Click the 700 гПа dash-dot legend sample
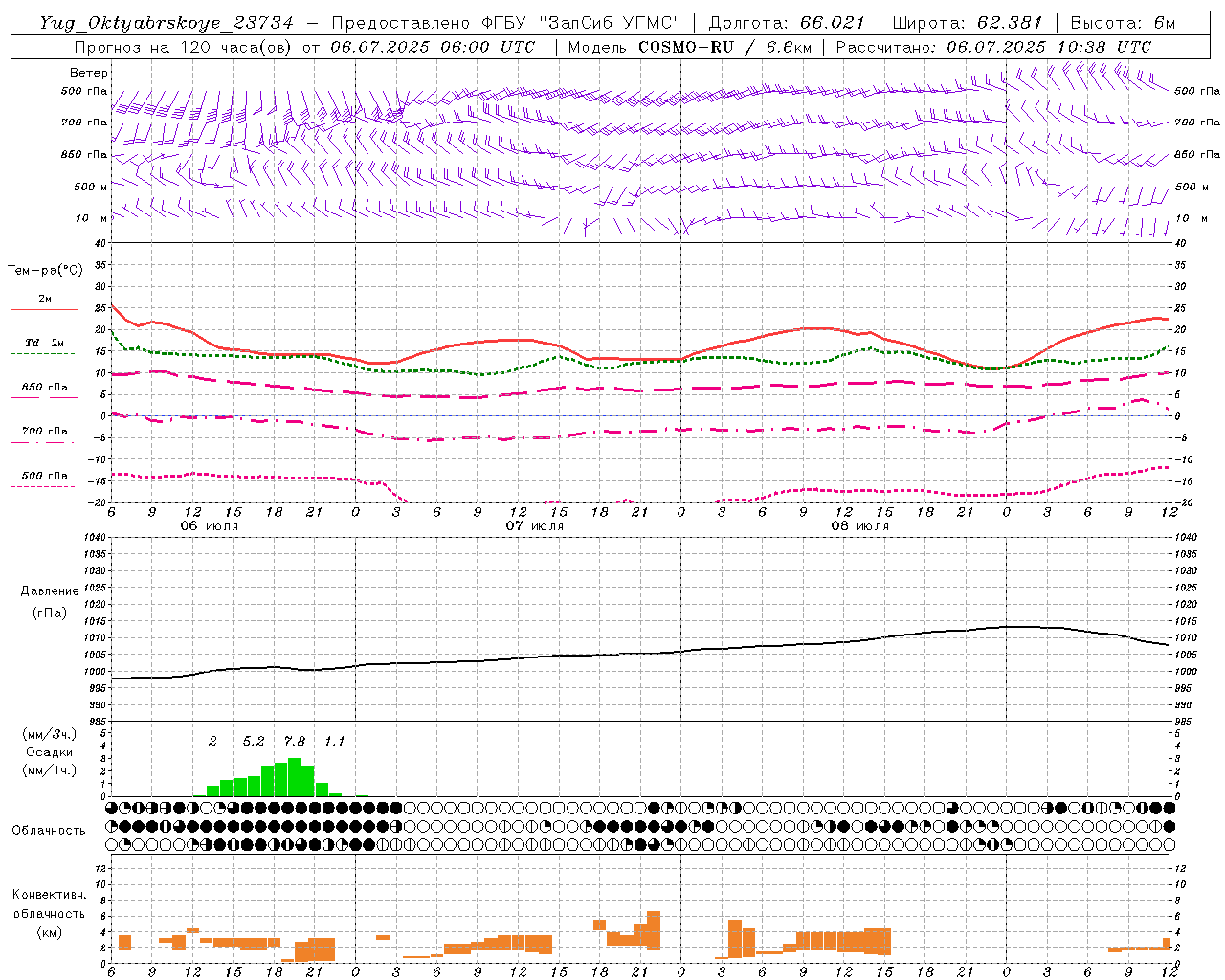This screenshot has width=1225, height=980. click(42, 442)
